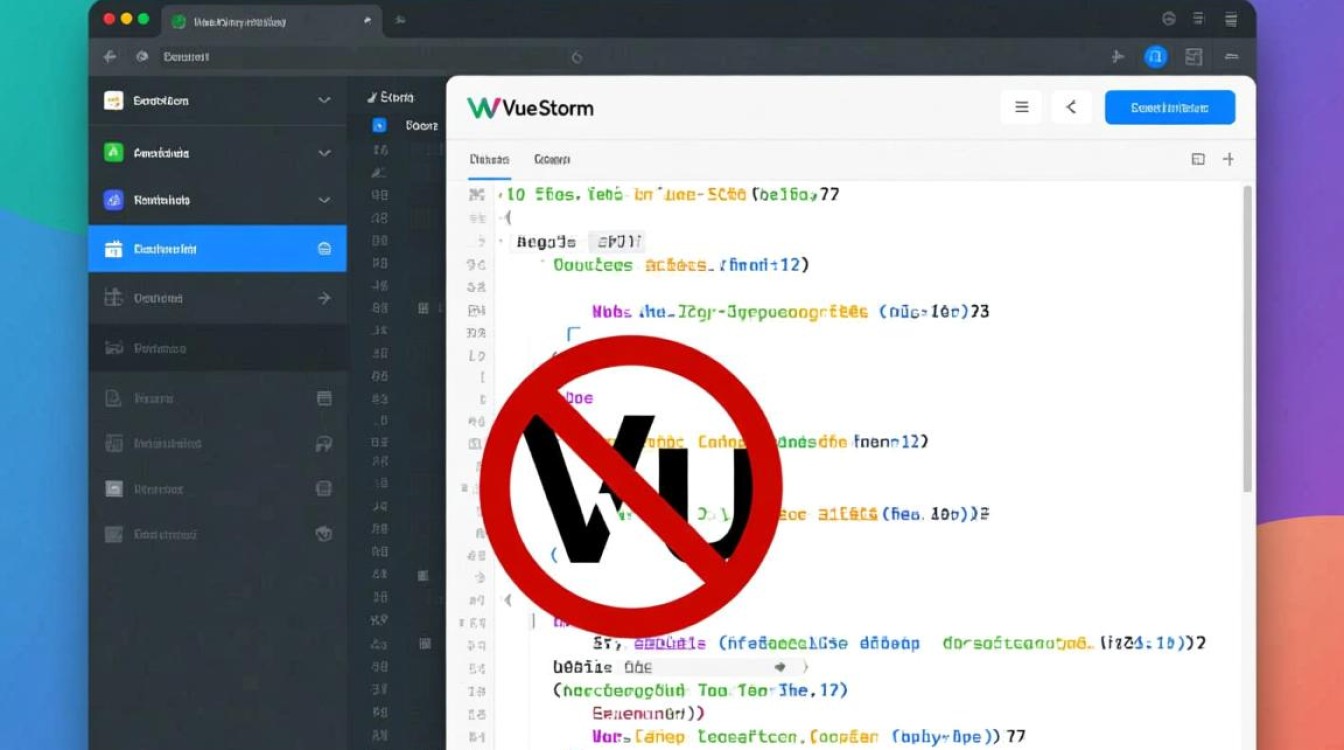
Task: Click the split-panel icon next to the plus
Action: pos(1198,158)
